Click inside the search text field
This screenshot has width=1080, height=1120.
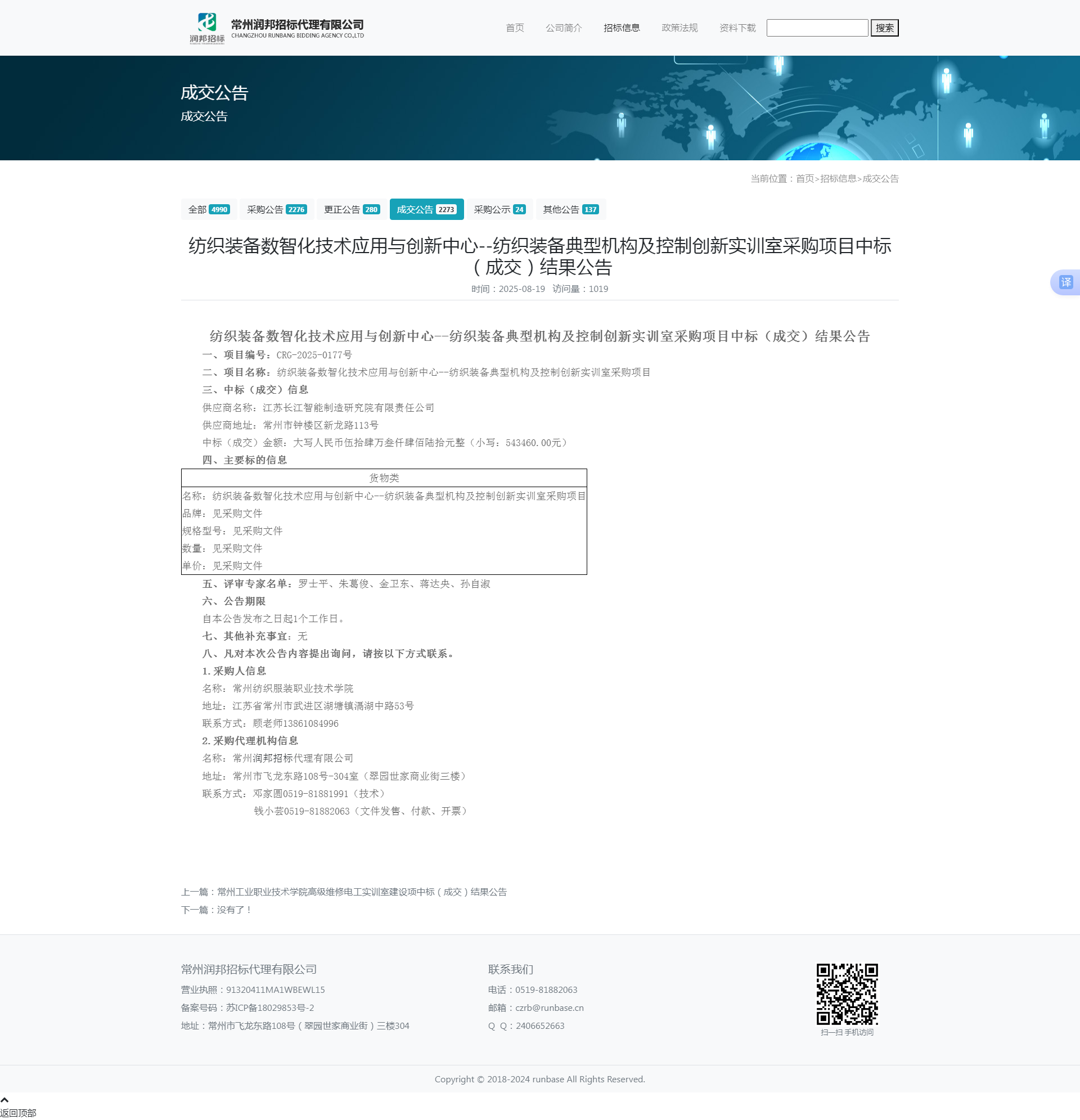pos(817,28)
